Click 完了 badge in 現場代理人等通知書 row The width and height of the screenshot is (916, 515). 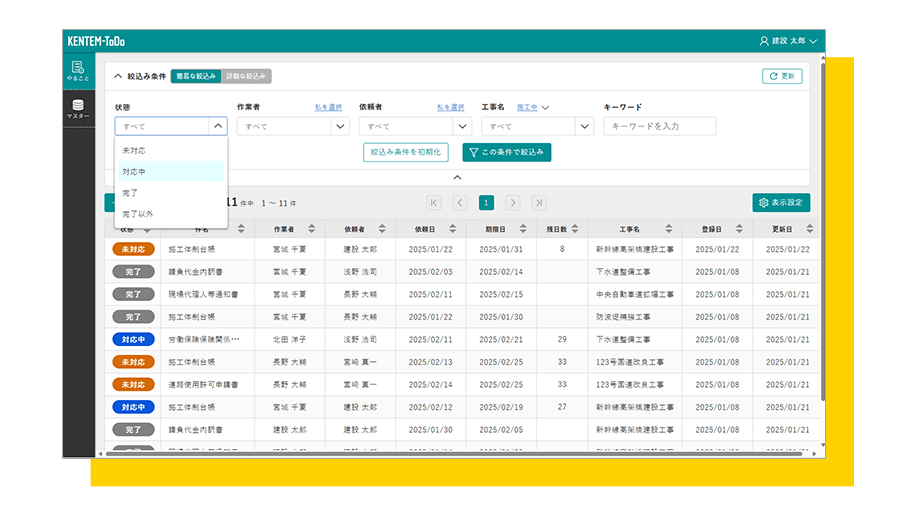pos(133,294)
